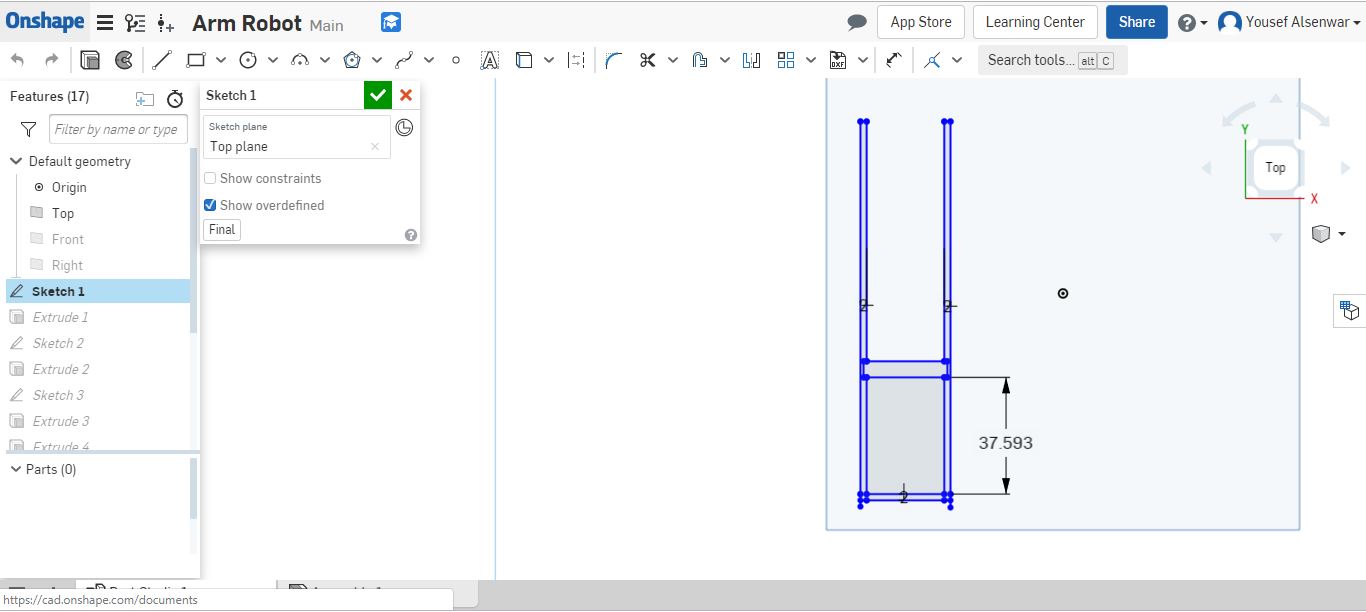
Task: Open Yousef Alsenwar account menu
Action: (1290, 22)
